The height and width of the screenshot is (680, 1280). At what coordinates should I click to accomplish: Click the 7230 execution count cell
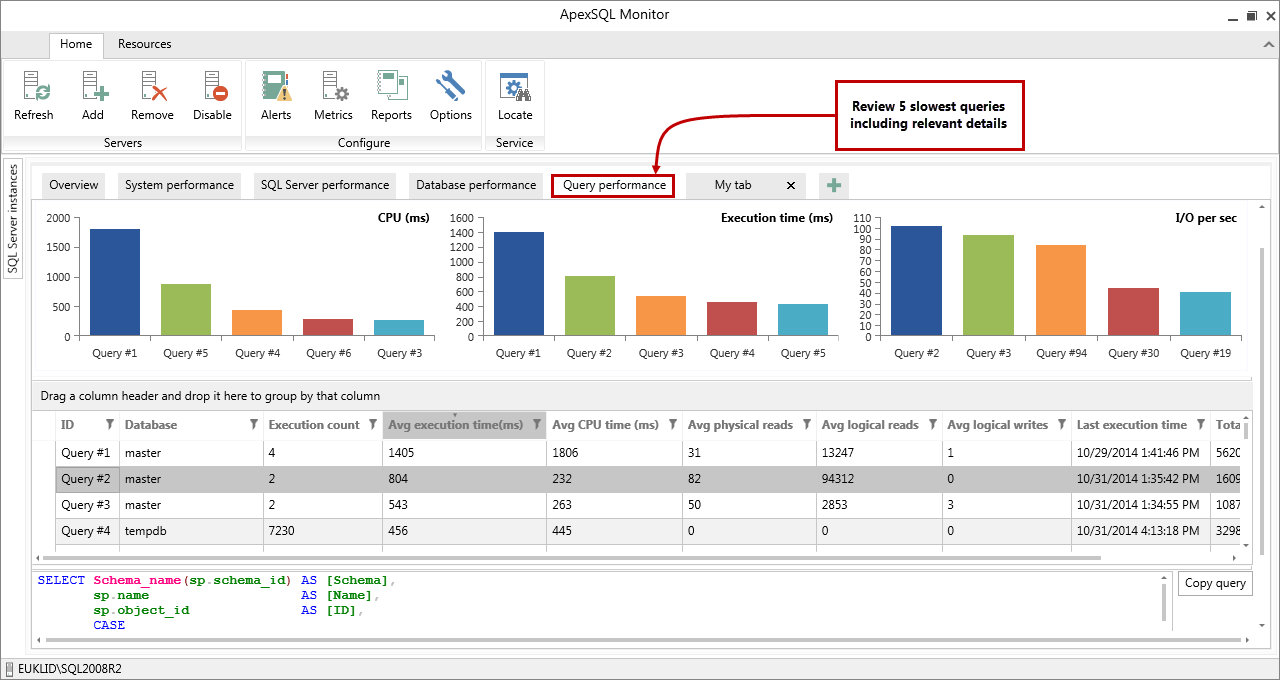pos(323,531)
